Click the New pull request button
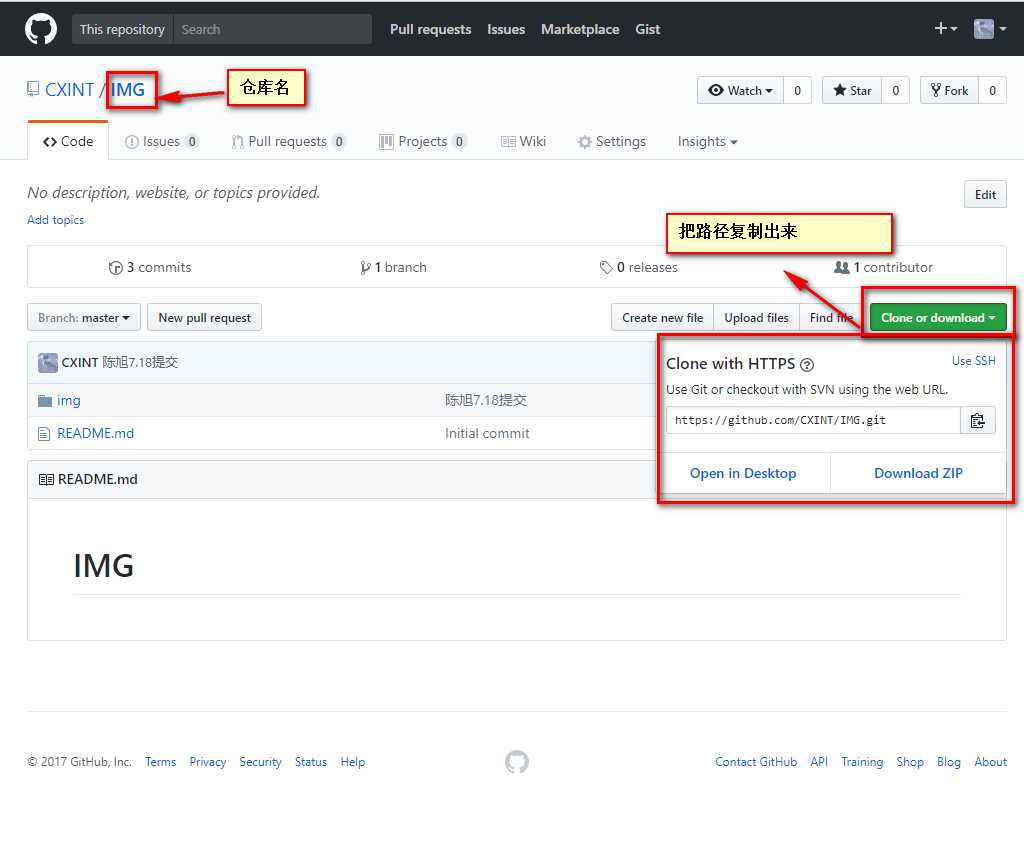The image size is (1024, 853). pyautogui.click(x=204, y=317)
